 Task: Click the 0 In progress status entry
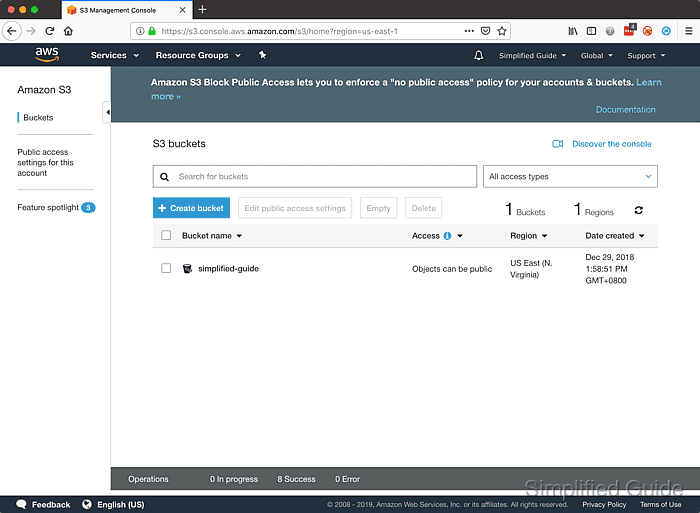pos(234,479)
